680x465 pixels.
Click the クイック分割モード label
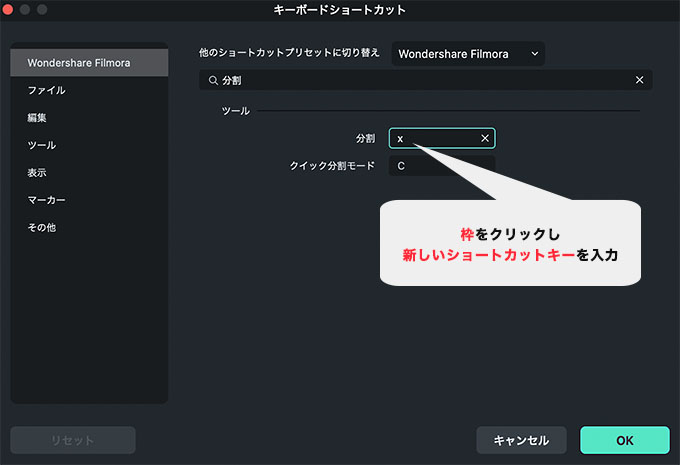332,166
